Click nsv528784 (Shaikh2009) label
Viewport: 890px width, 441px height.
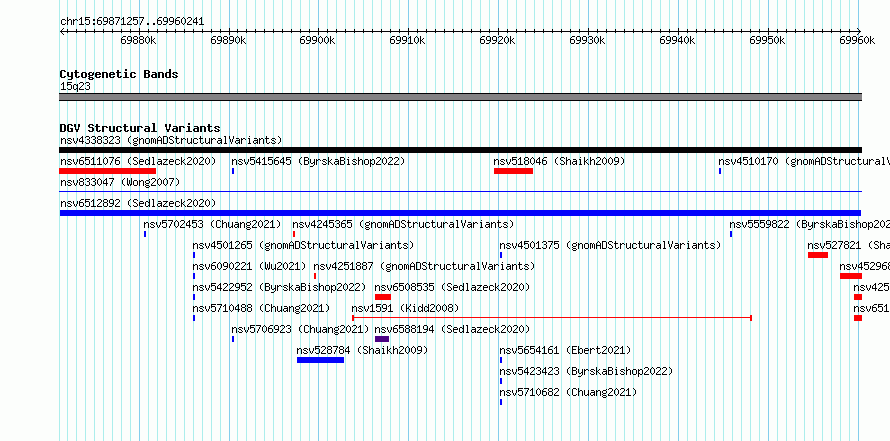pyautogui.click(x=362, y=350)
